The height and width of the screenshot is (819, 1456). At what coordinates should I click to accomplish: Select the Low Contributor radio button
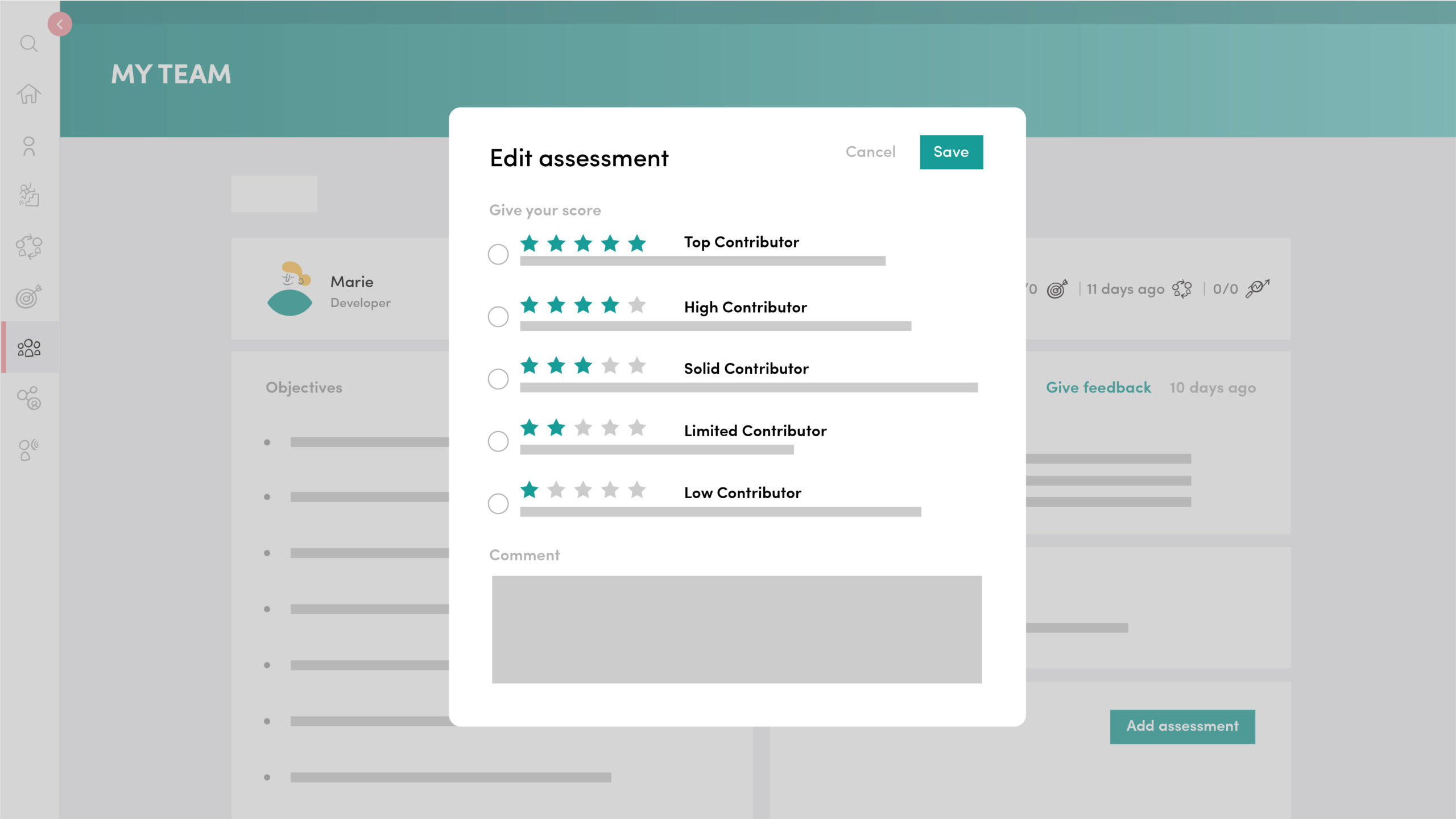[498, 503]
